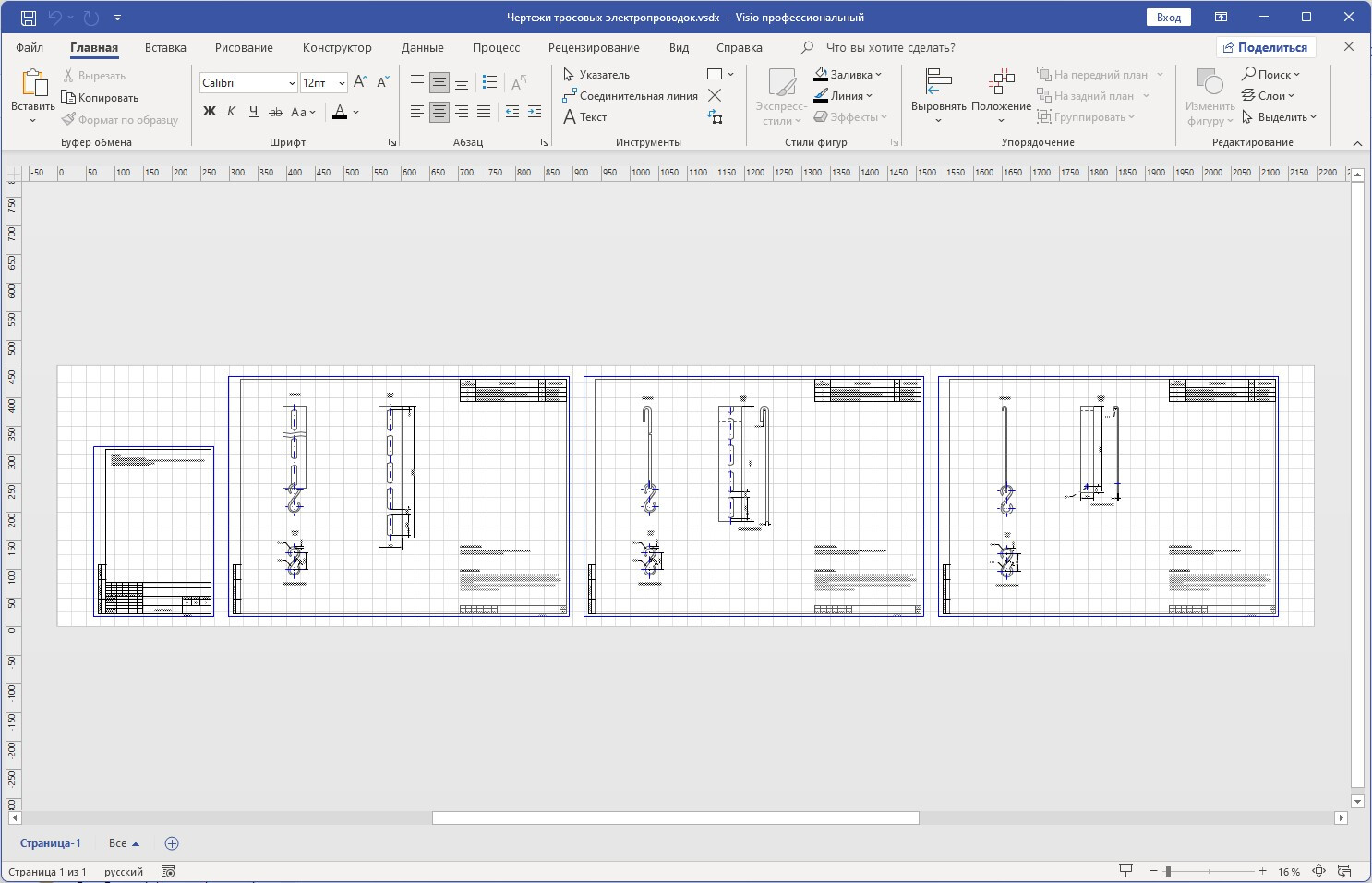The height and width of the screenshot is (883, 1372).
Task: Open the Конструктор ribbon tab
Action: [x=337, y=48]
